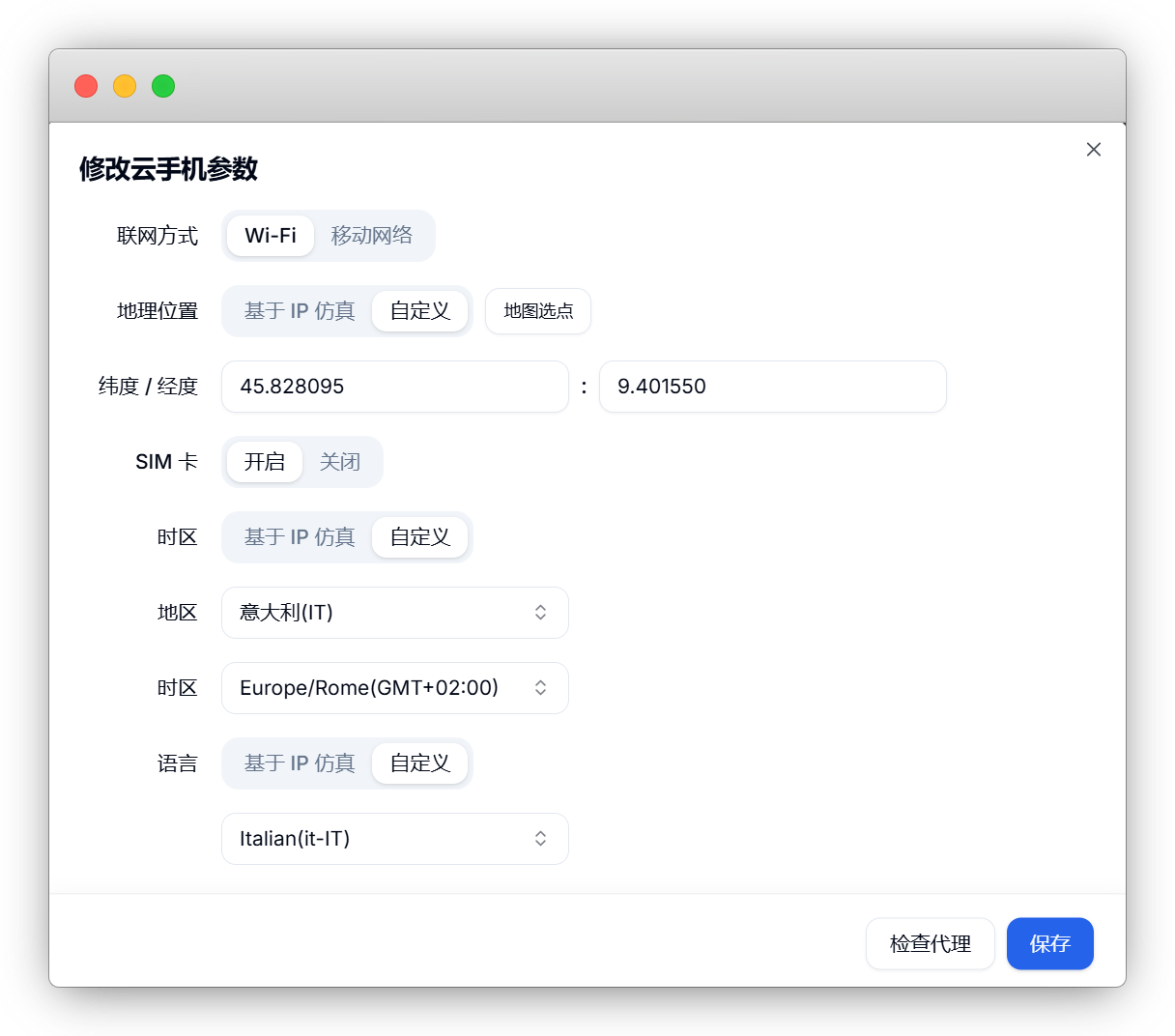Click the blue 保存 button
Viewport: 1175px width, 1036px height.
(x=1049, y=943)
